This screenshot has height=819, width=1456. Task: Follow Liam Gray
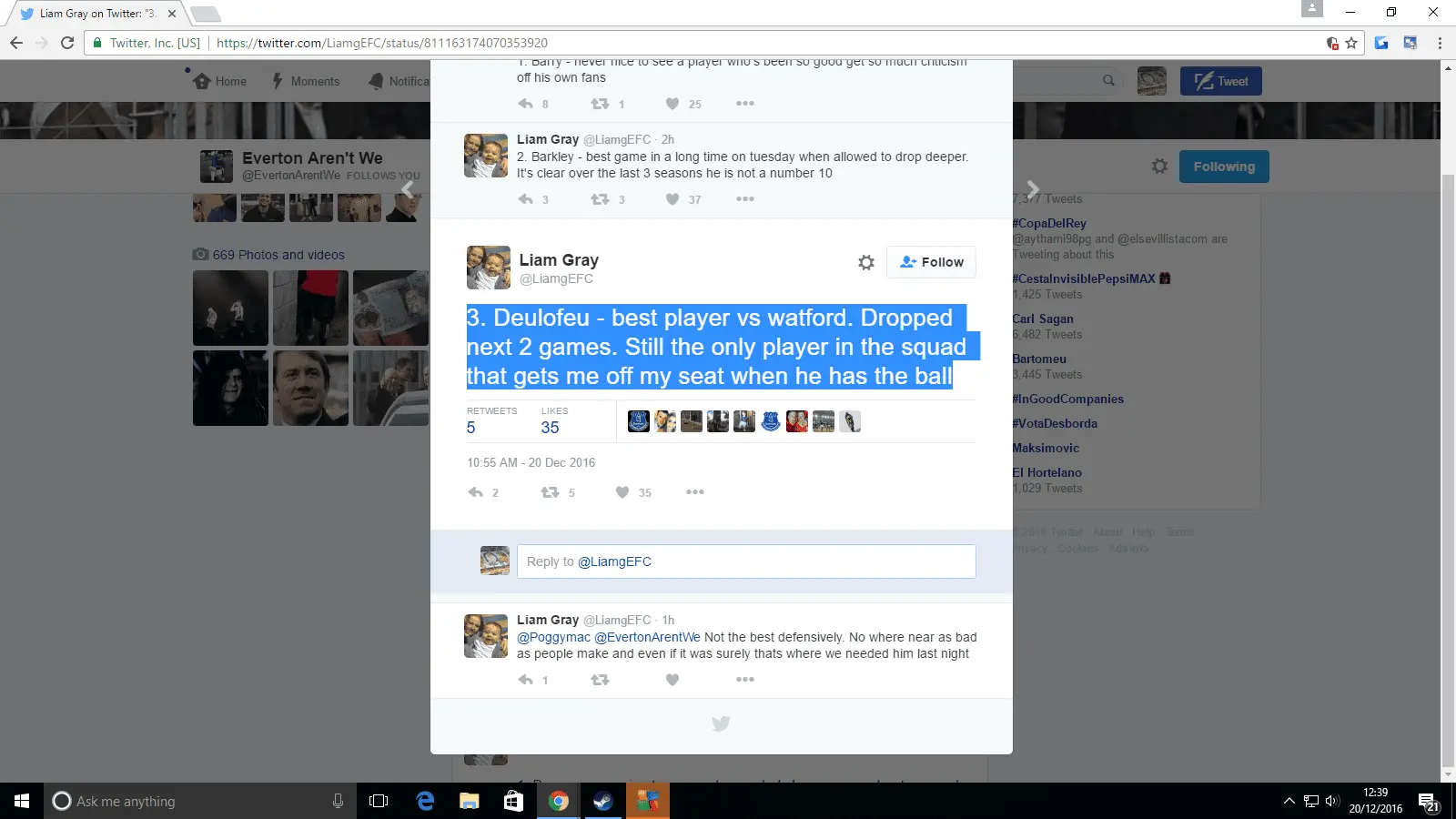931,262
